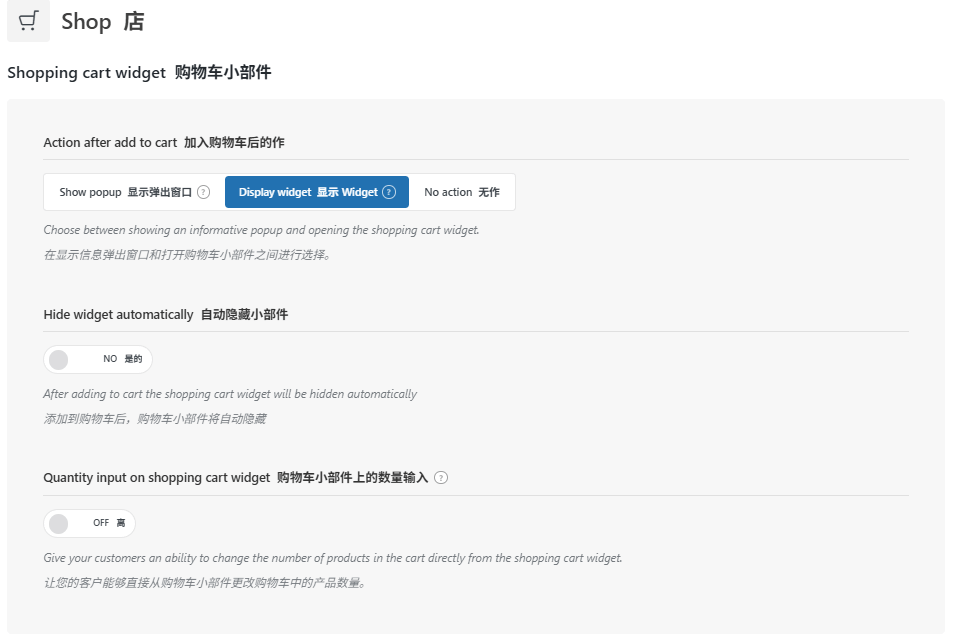This screenshot has height=641, width=953.
Task: Click the shopping cart icon beside Shop
Action: tap(28, 21)
